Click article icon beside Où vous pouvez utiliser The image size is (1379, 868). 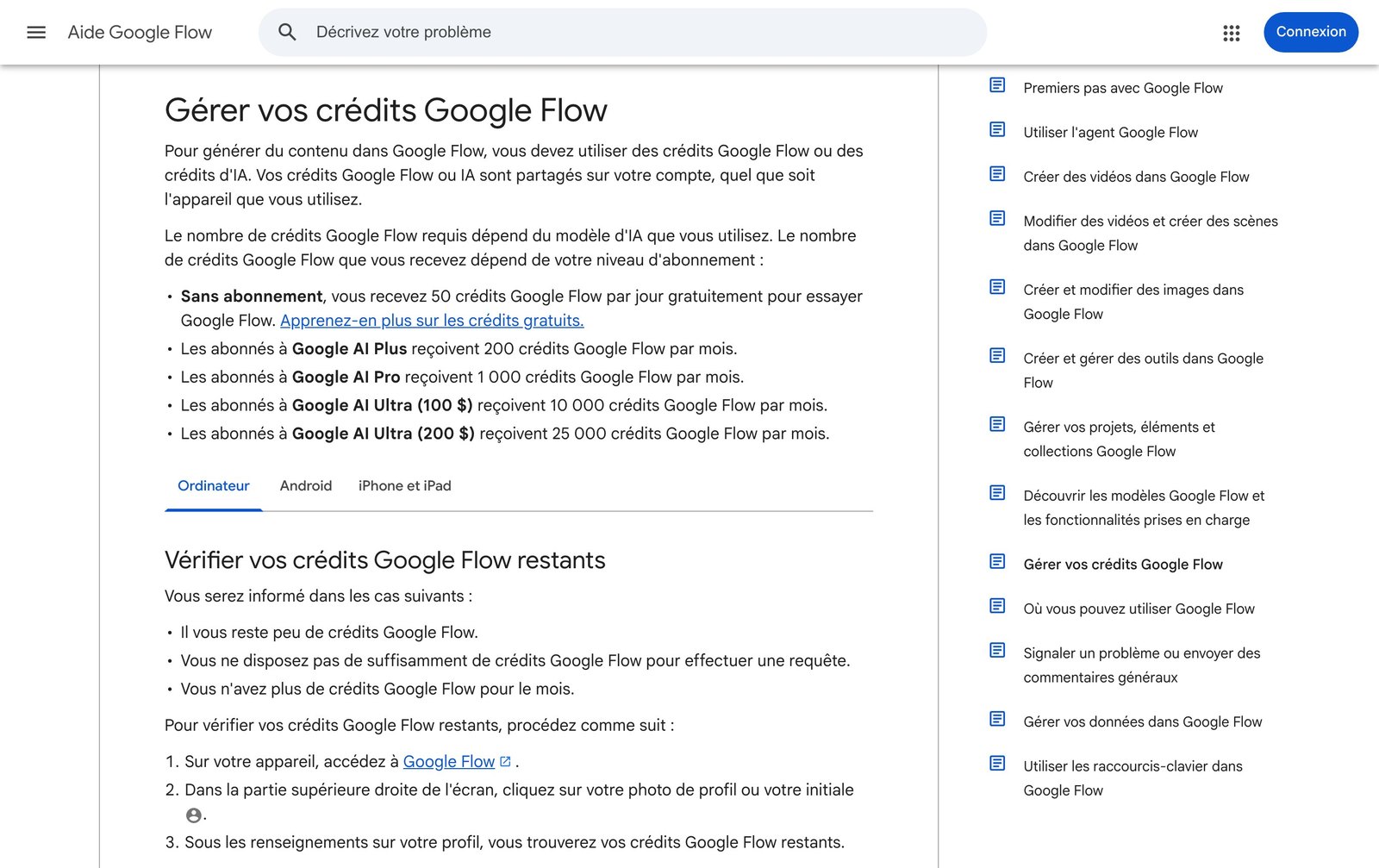click(997, 606)
